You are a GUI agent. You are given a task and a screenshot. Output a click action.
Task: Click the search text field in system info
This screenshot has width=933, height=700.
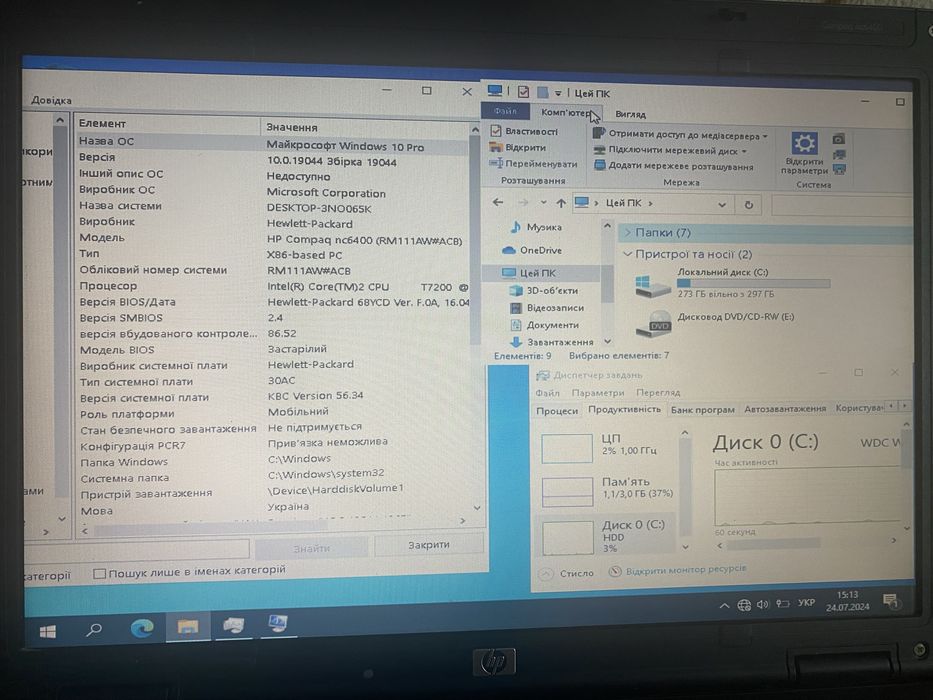coord(137,549)
